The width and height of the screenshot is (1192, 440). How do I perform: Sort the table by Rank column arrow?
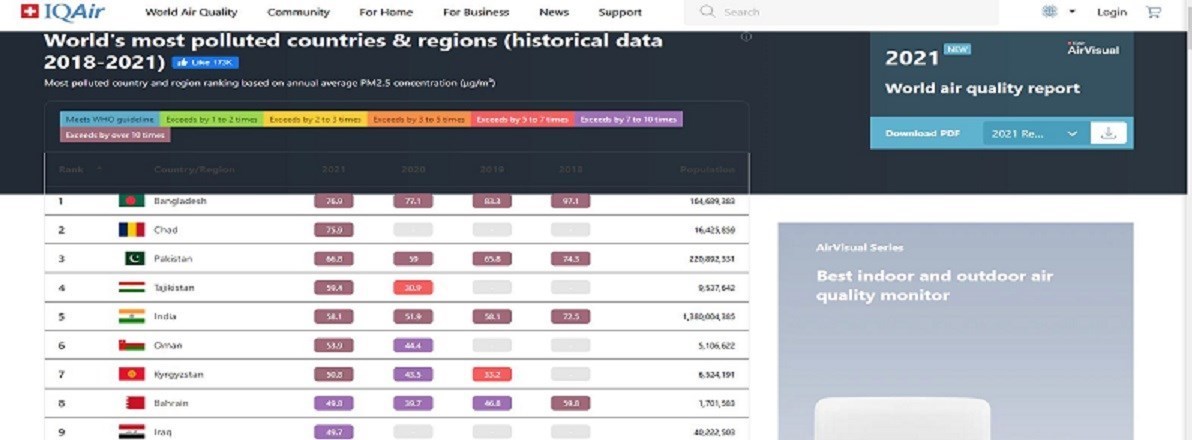point(98,169)
